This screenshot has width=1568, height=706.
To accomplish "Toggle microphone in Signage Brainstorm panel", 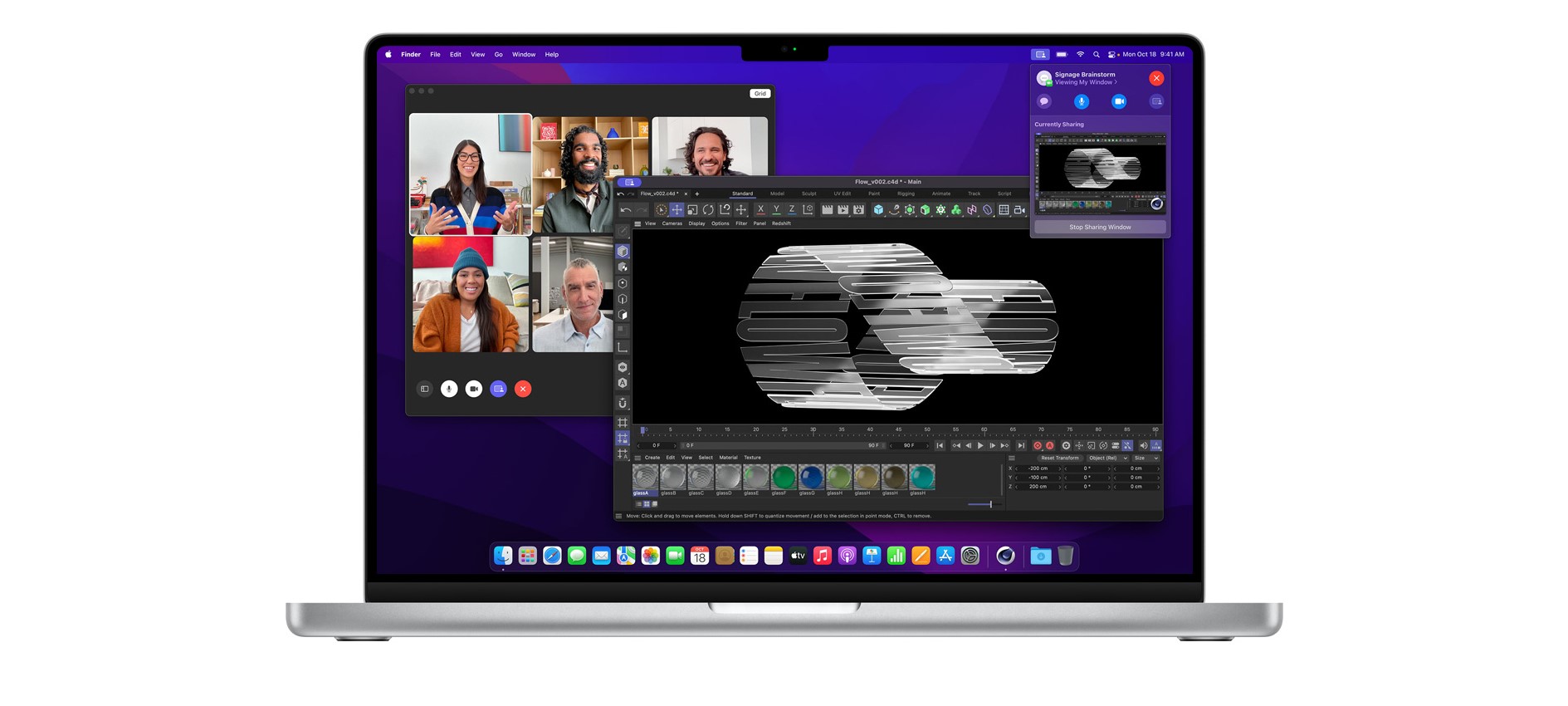I will (x=1082, y=101).
